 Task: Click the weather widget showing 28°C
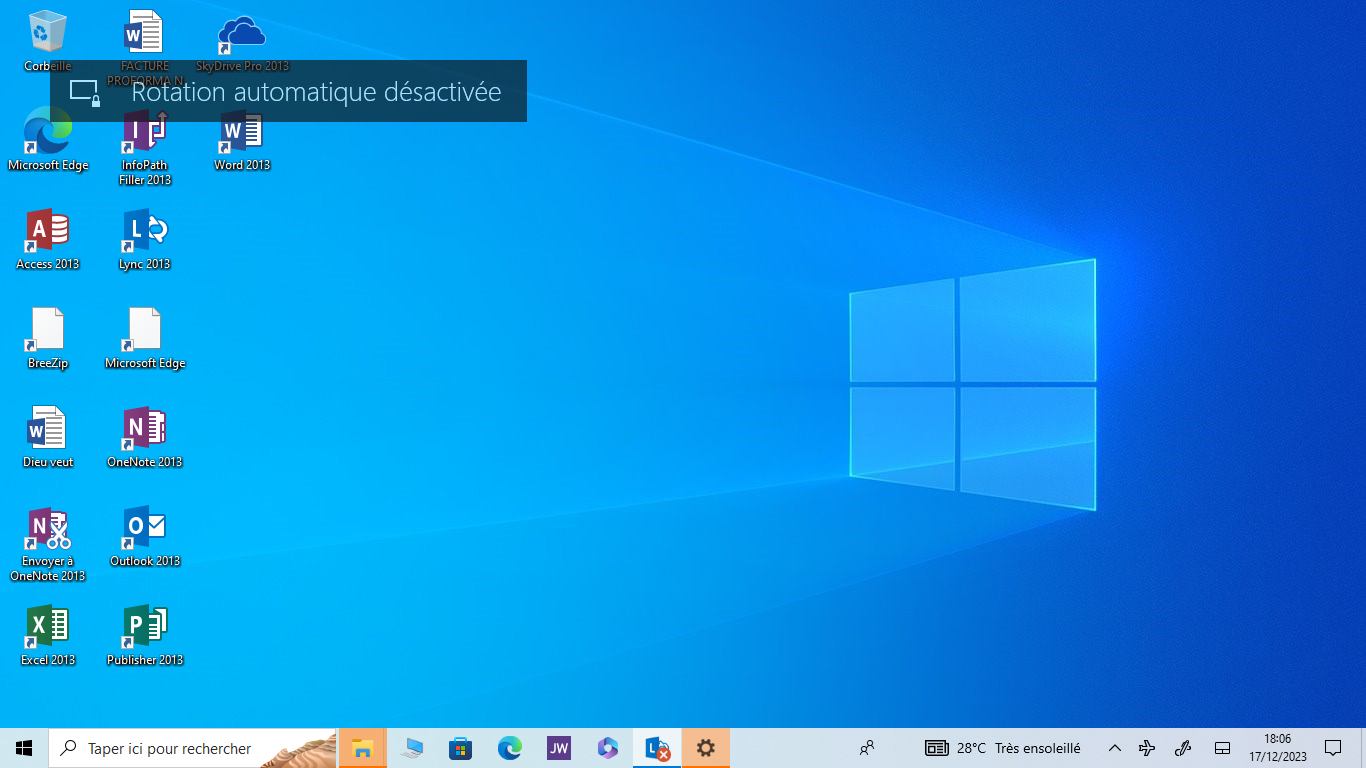coord(1003,748)
